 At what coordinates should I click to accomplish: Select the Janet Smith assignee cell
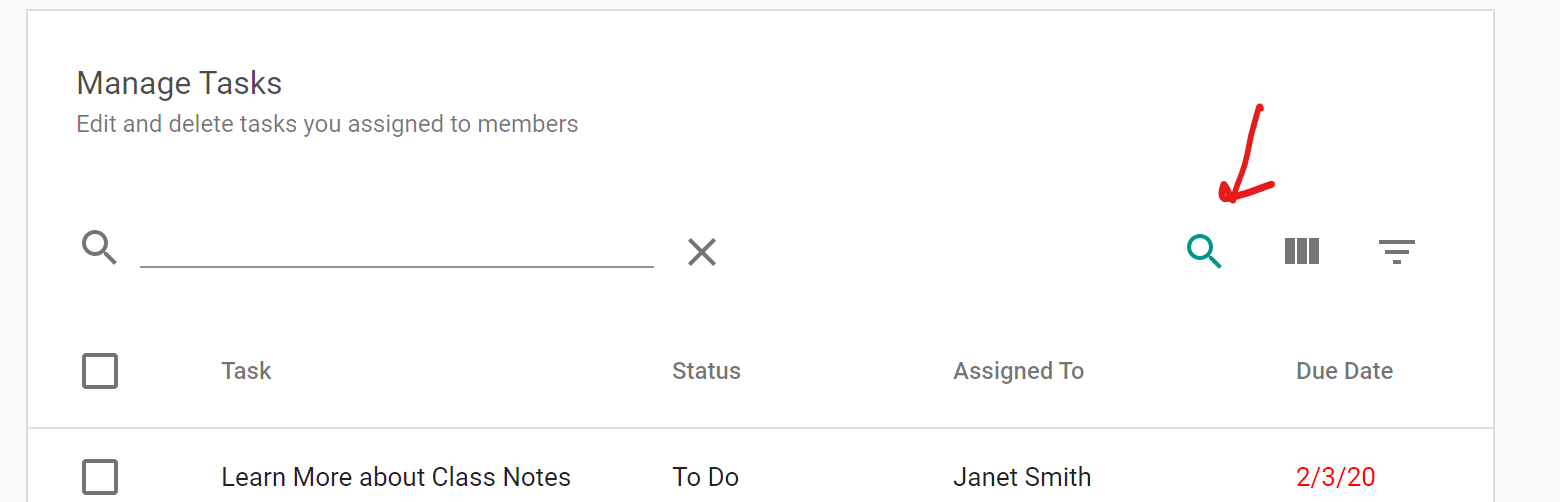pyautogui.click(x=1022, y=477)
